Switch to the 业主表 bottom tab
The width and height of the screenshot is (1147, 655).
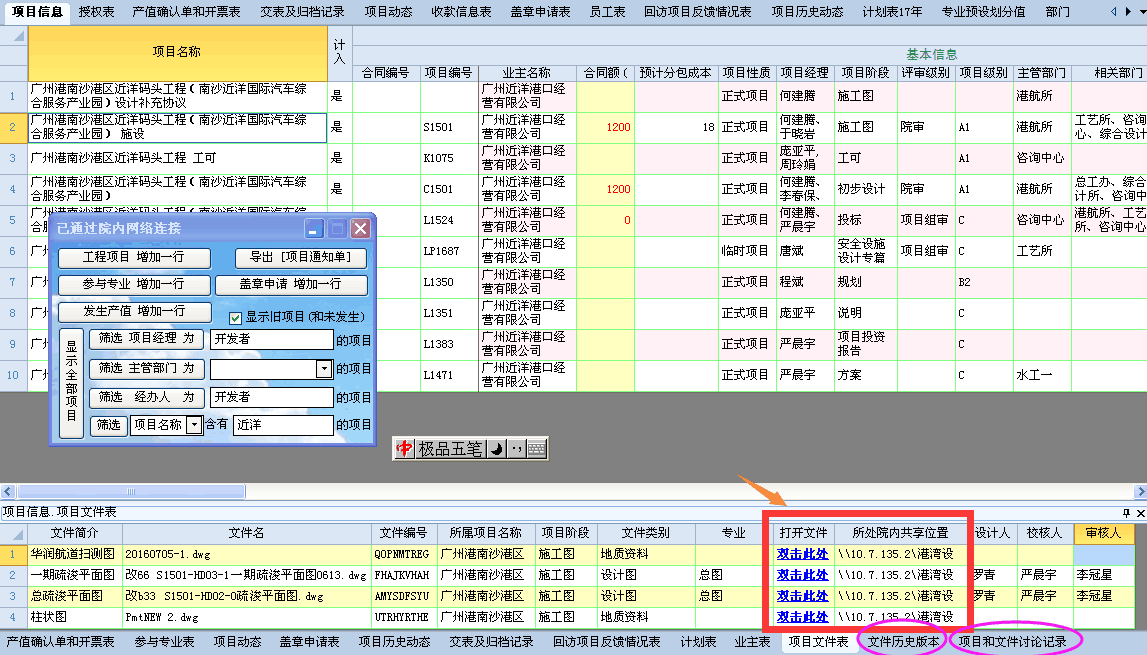(x=752, y=642)
